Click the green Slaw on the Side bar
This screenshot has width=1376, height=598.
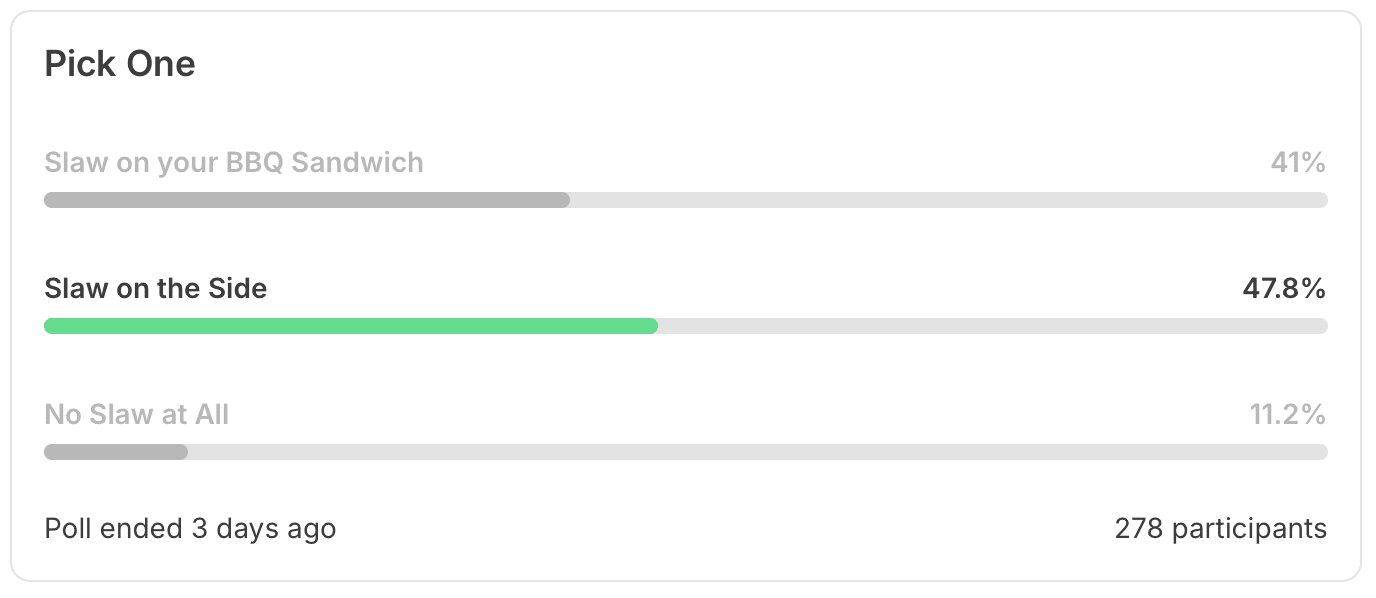[351, 326]
